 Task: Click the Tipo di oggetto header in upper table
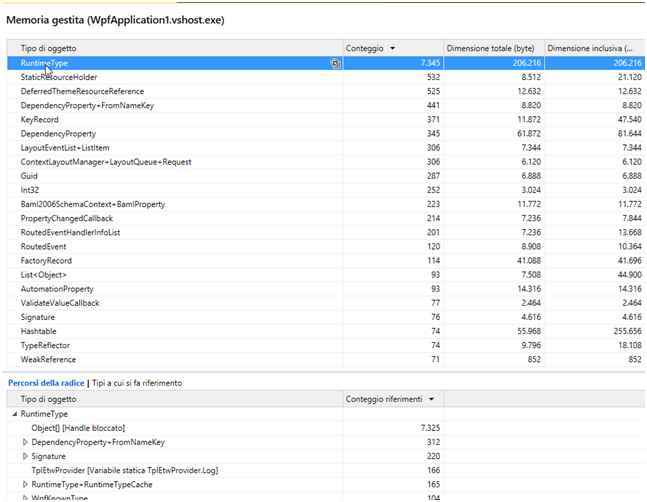[175, 48]
